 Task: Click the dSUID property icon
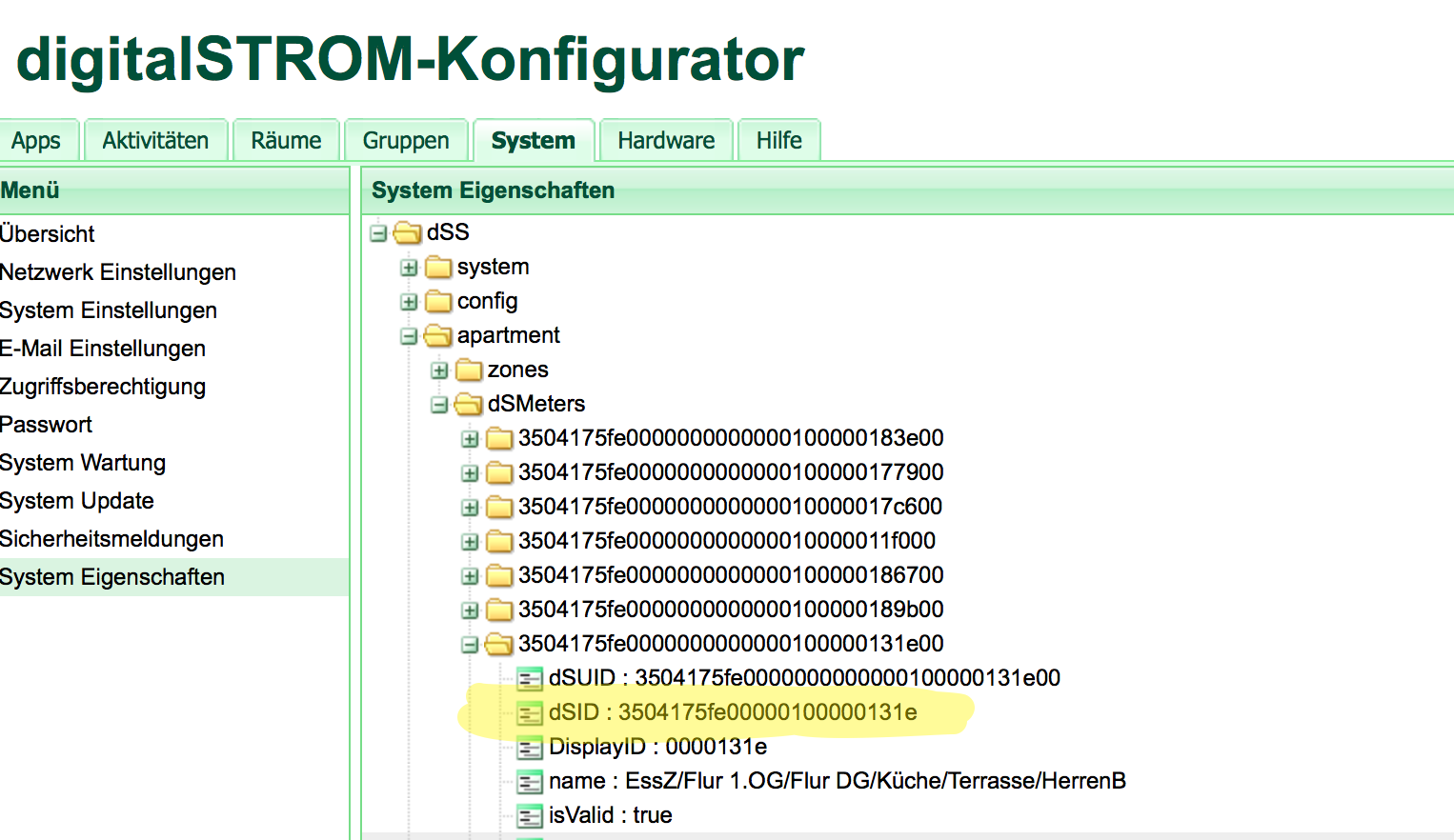[530, 679]
